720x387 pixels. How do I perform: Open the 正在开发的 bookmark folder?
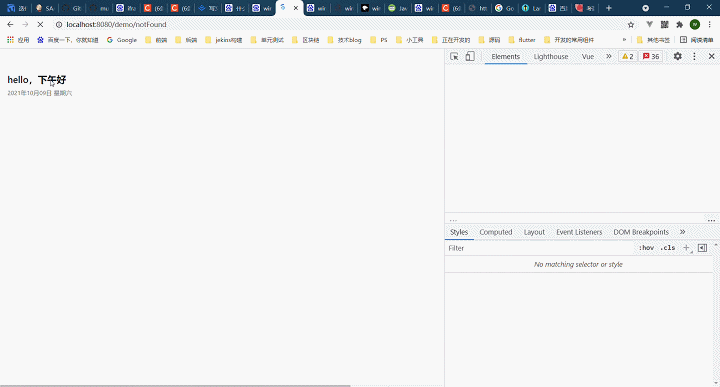click(451, 40)
